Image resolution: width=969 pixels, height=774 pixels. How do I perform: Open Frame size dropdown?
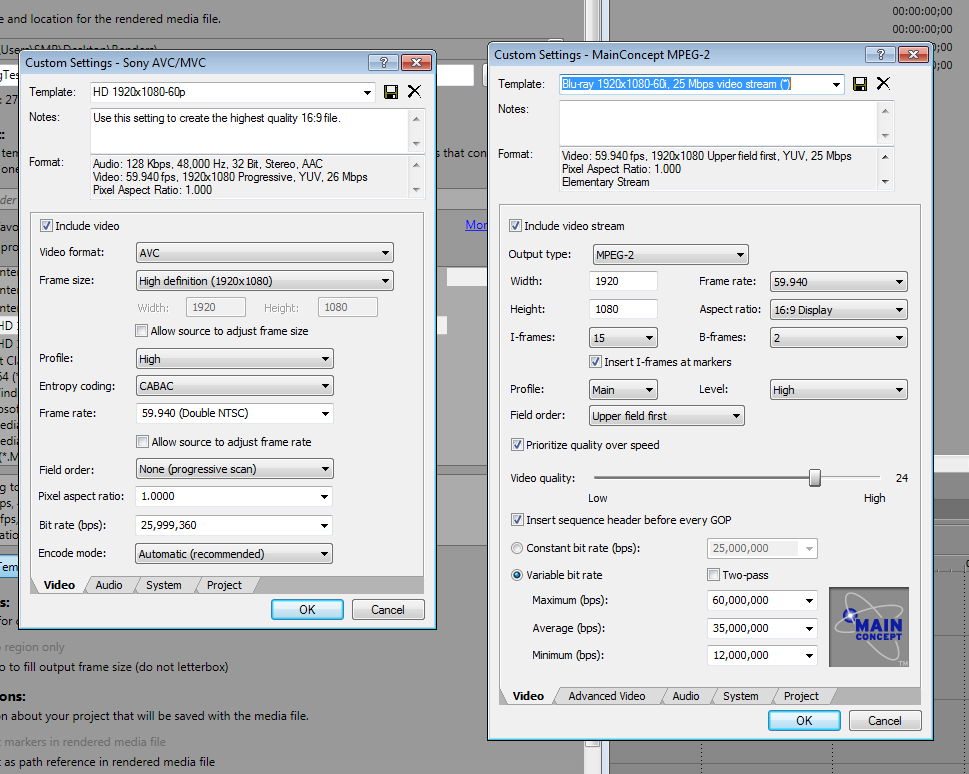[x=264, y=281]
